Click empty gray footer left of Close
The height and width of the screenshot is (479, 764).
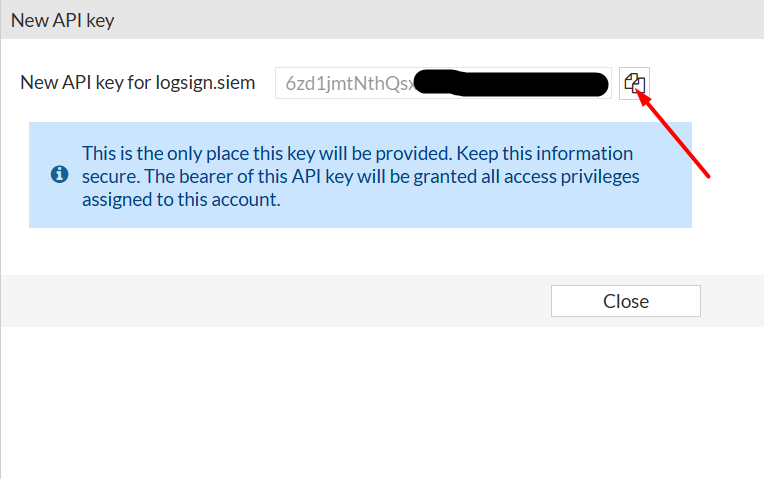pyautogui.click(x=273, y=301)
